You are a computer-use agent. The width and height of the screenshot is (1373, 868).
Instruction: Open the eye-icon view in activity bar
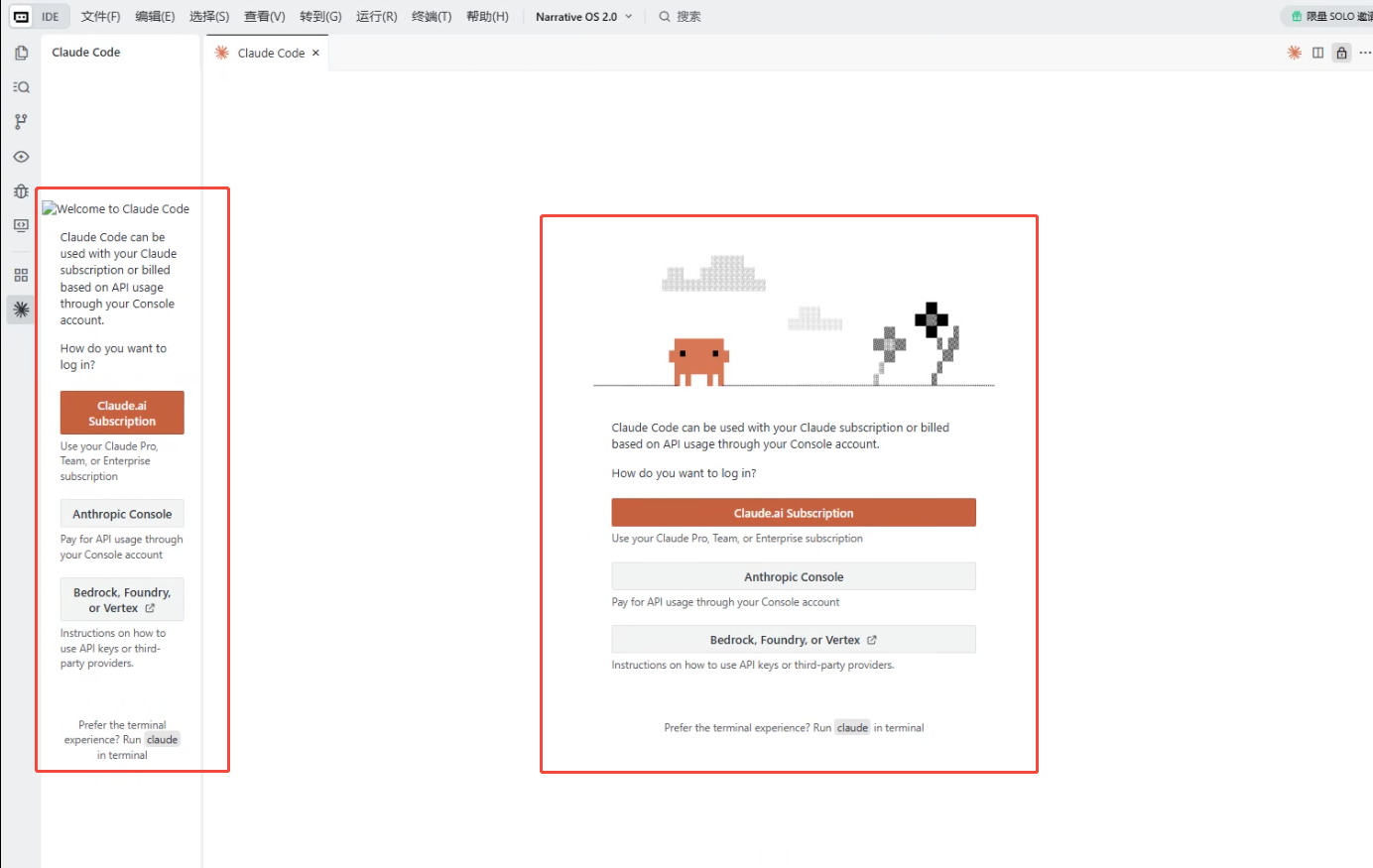tap(21, 157)
